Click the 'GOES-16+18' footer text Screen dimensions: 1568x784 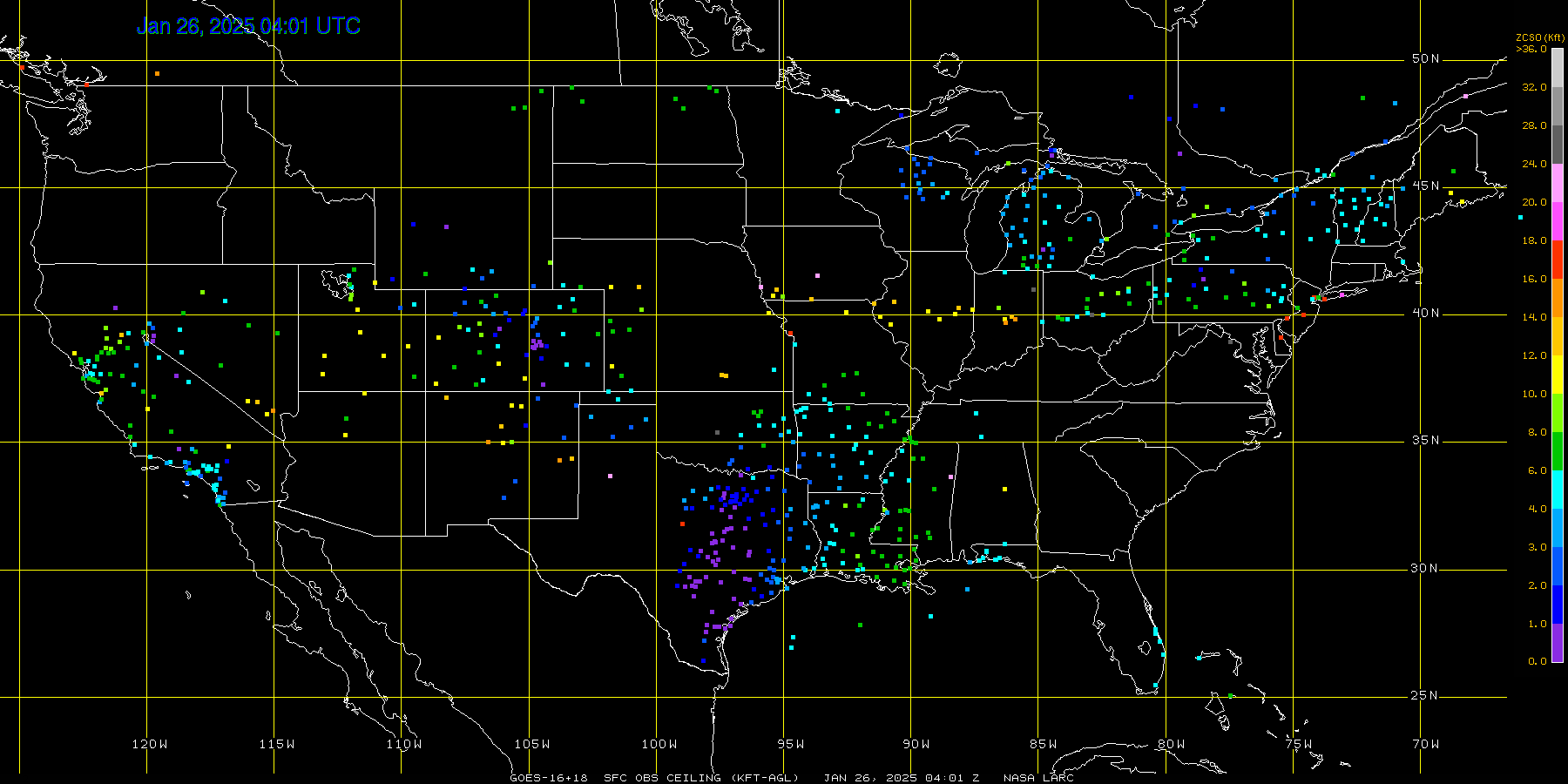(x=549, y=778)
